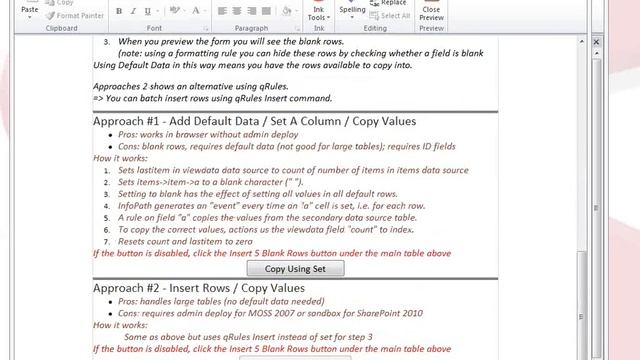This screenshot has height=360, width=640.
Task: Close the side pane with X
Action: [596, 42]
